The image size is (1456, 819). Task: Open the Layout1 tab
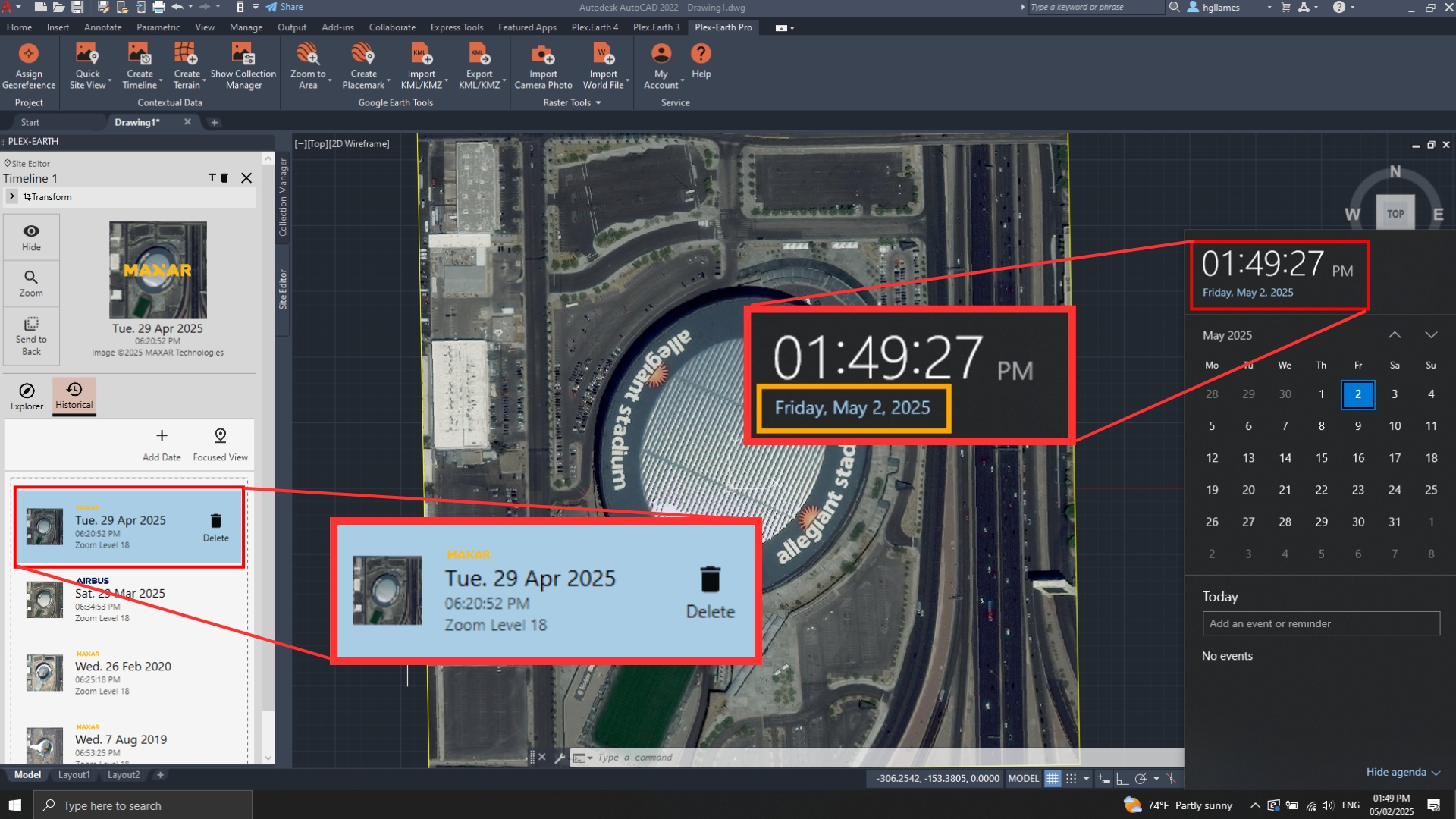tap(74, 775)
